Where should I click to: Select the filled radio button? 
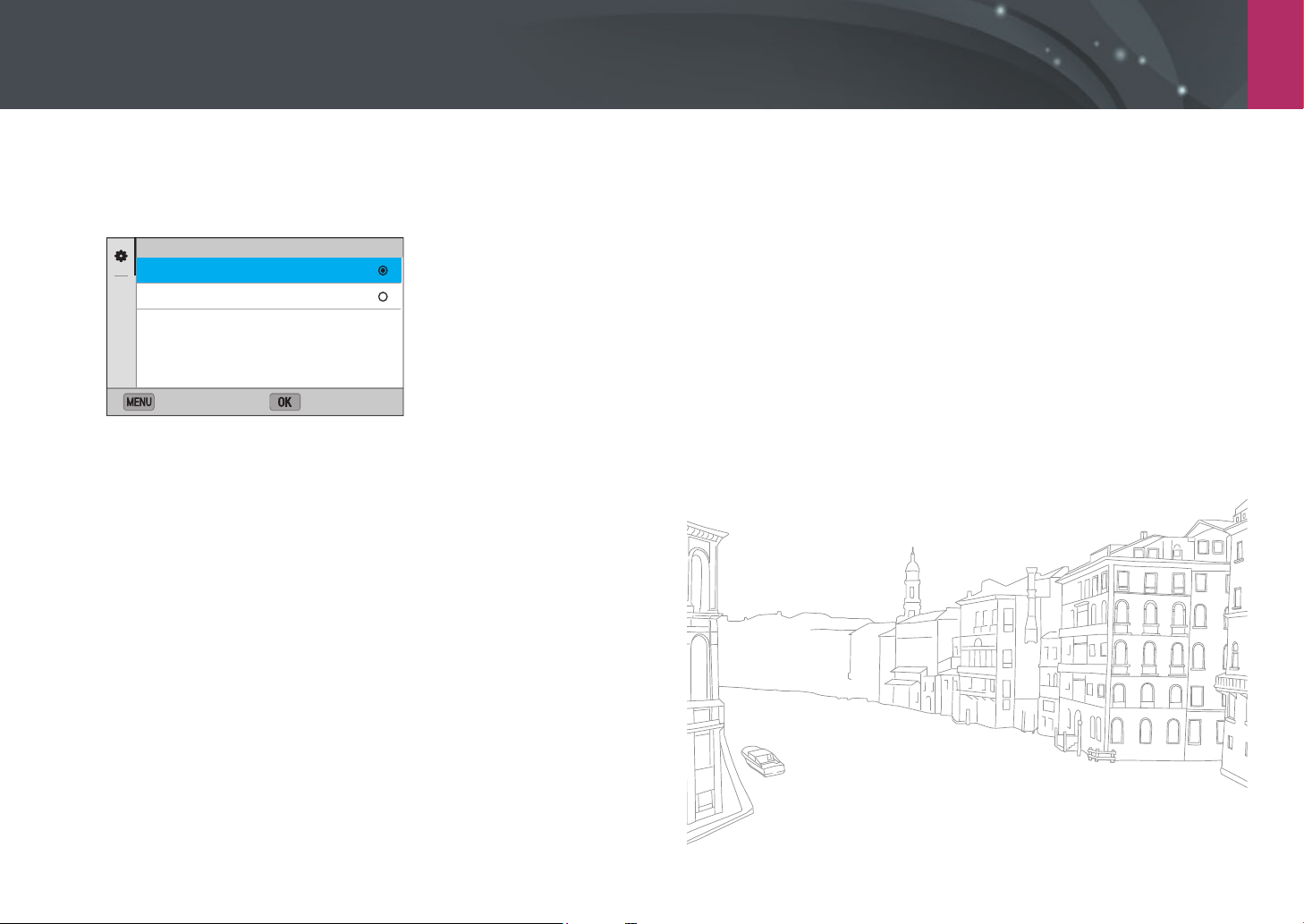383,270
